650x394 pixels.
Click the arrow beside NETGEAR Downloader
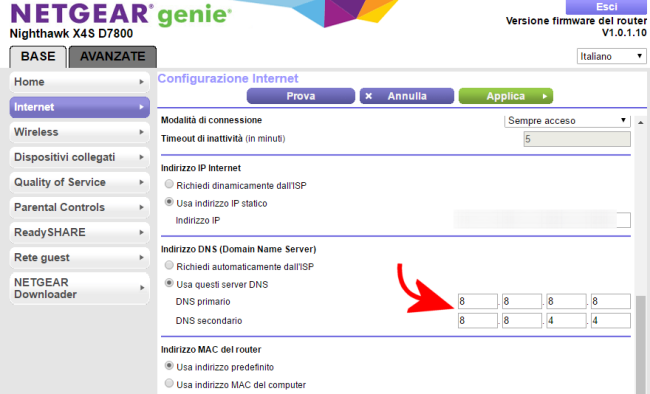(x=141, y=288)
